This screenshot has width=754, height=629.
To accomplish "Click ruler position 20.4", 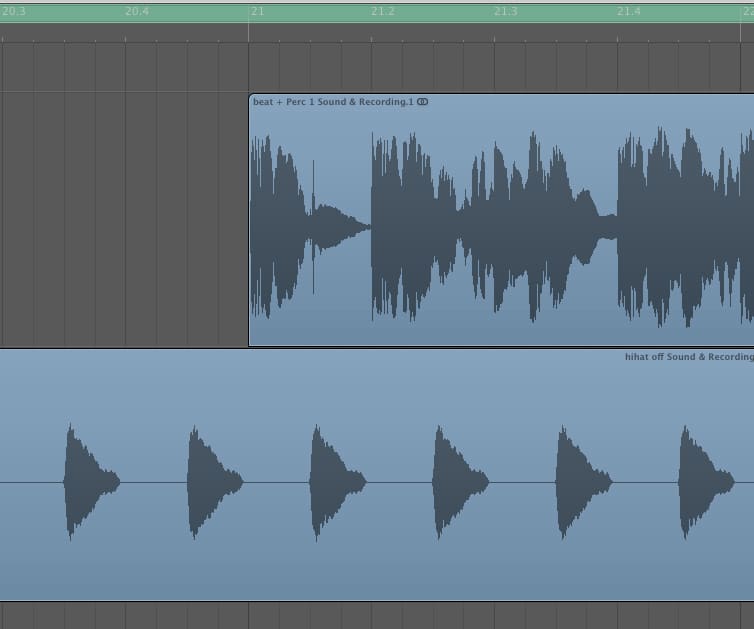I will [137, 11].
